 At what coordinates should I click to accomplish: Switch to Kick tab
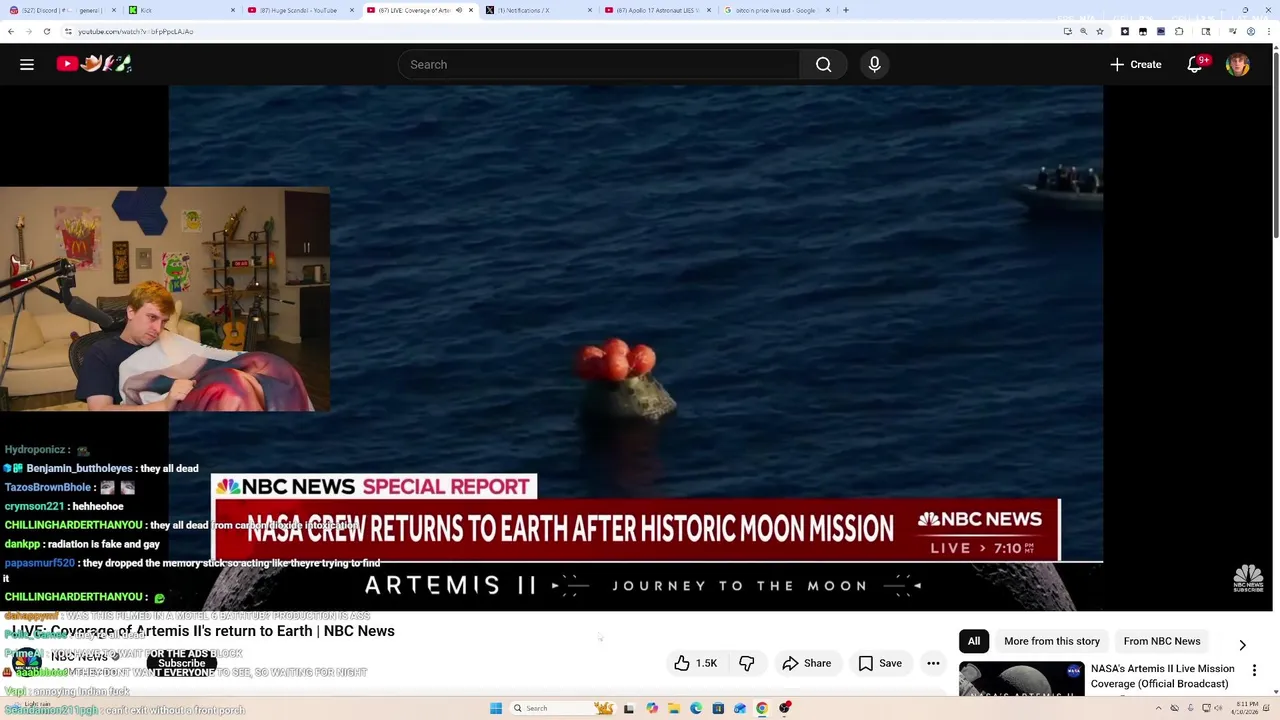[x=182, y=10]
